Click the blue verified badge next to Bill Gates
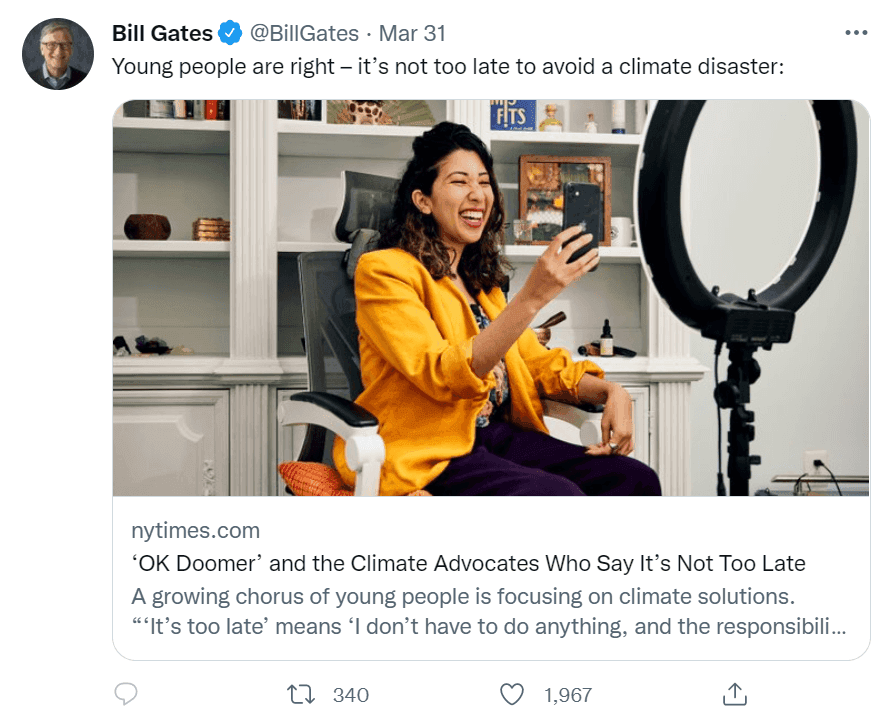This screenshot has width=892, height=724. pyautogui.click(x=227, y=32)
